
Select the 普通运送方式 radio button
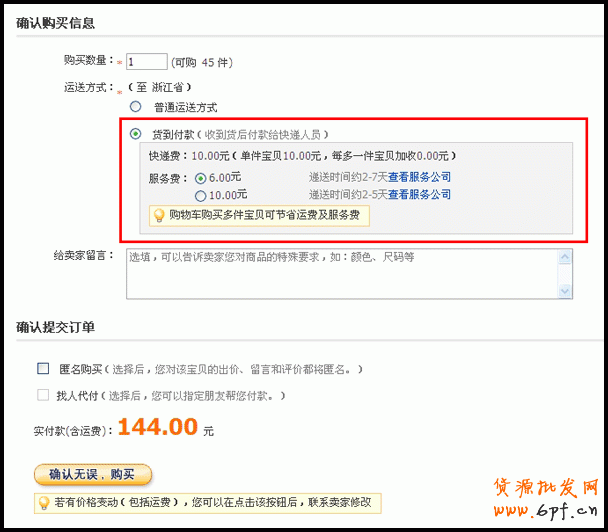click(x=135, y=106)
